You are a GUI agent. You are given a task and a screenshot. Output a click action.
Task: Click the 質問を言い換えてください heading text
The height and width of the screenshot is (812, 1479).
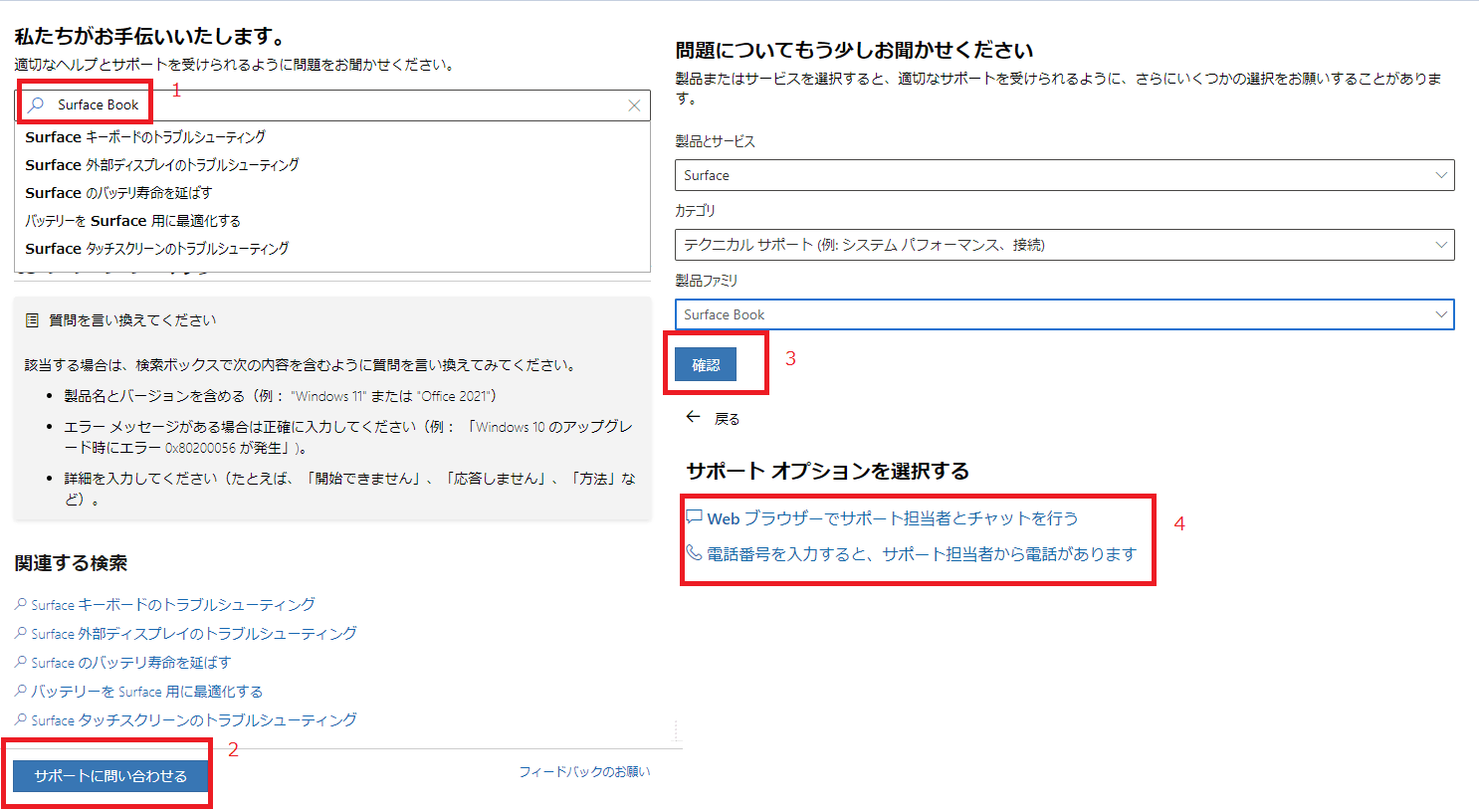[x=132, y=320]
